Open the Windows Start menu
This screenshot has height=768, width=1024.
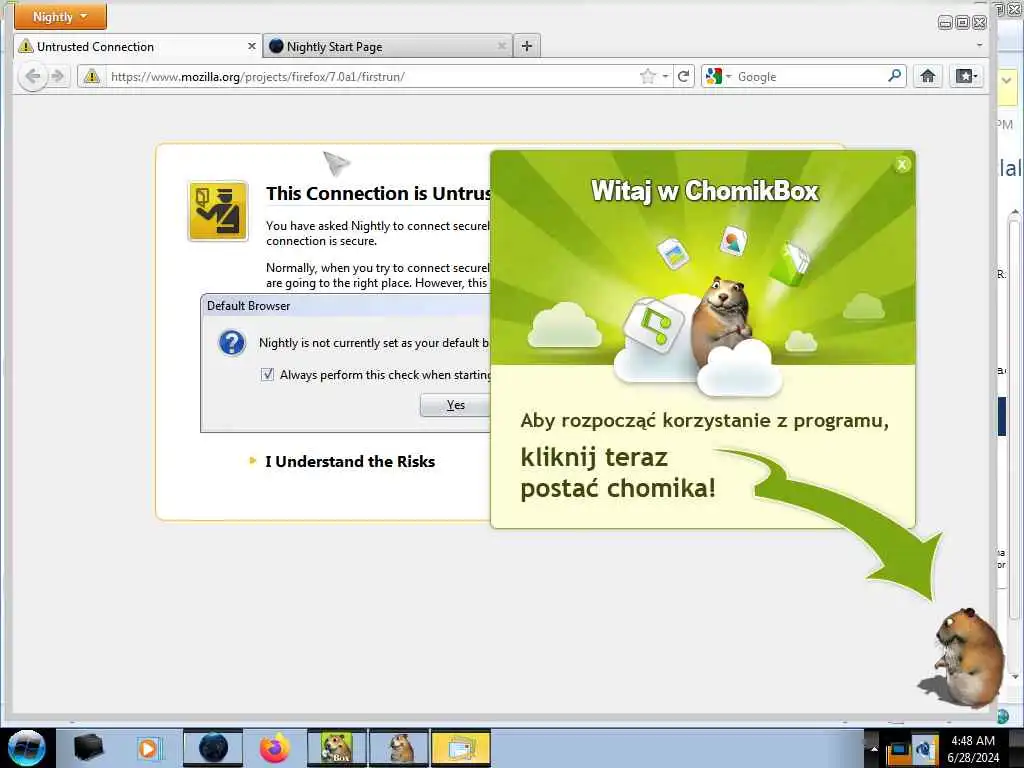click(26, 748)
